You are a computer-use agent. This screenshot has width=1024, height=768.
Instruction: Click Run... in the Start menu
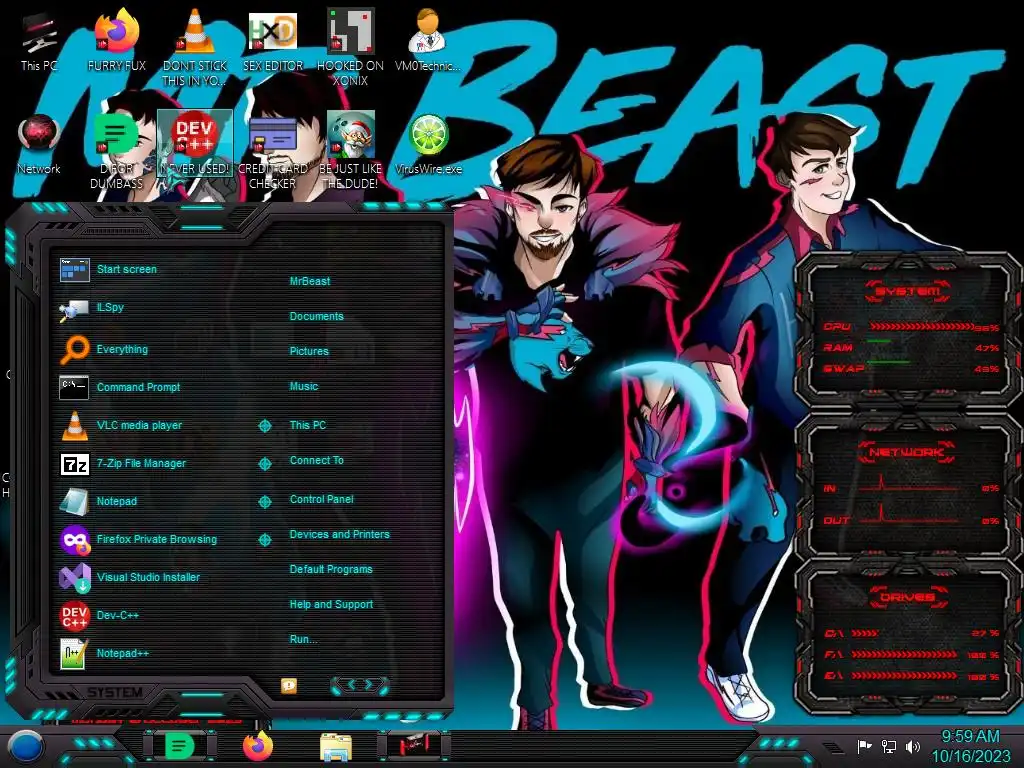point(303,639)
